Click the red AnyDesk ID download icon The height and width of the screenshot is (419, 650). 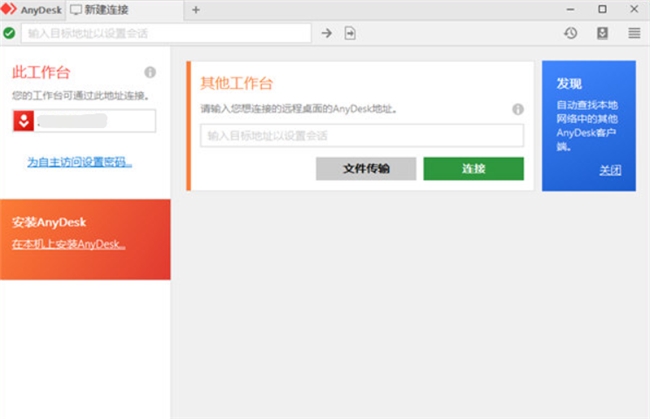click(x=24, y=121)
